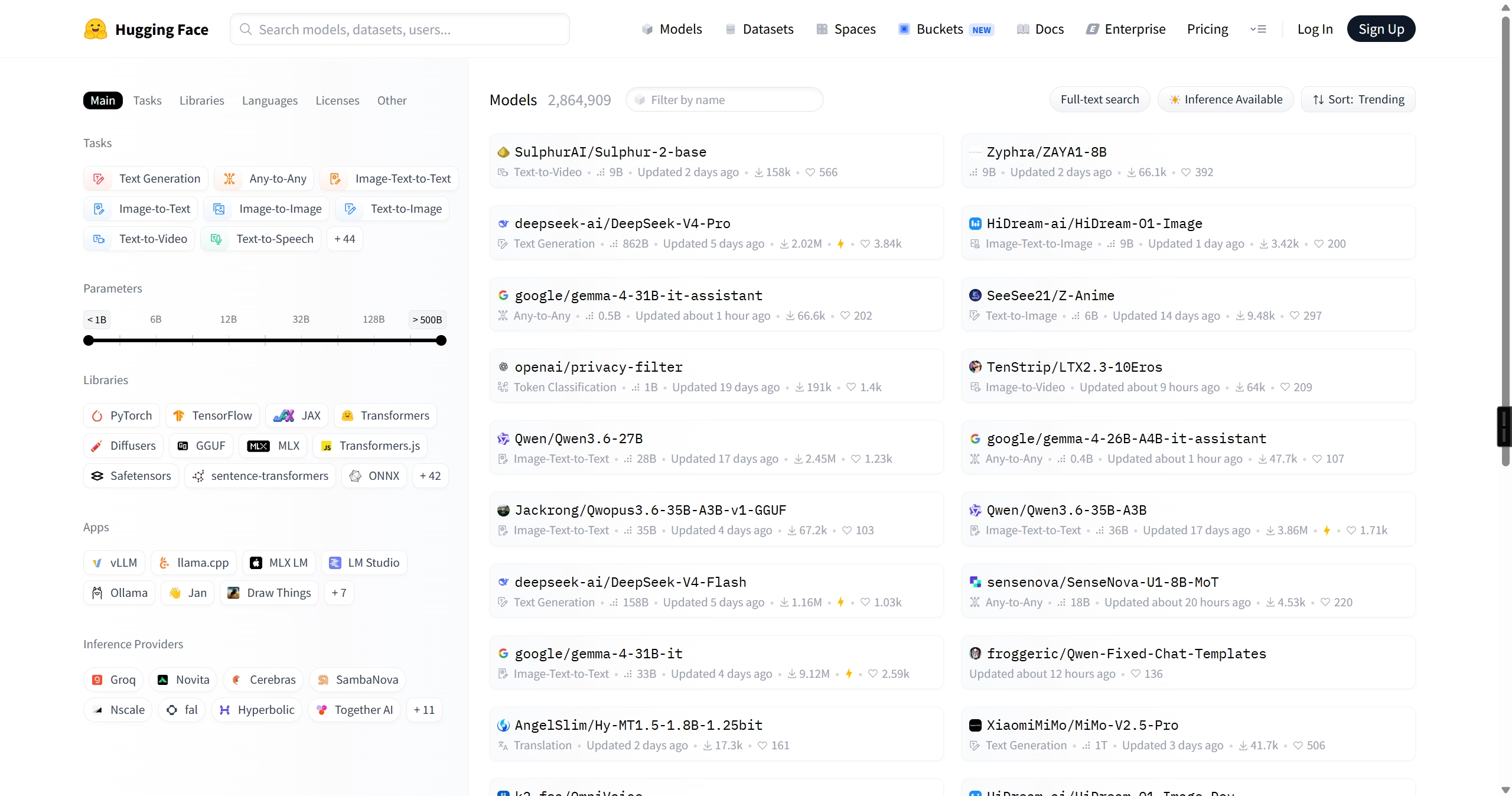Toggle the Novita provider filter
1512x796 pixels.
[x=183, y=680]
